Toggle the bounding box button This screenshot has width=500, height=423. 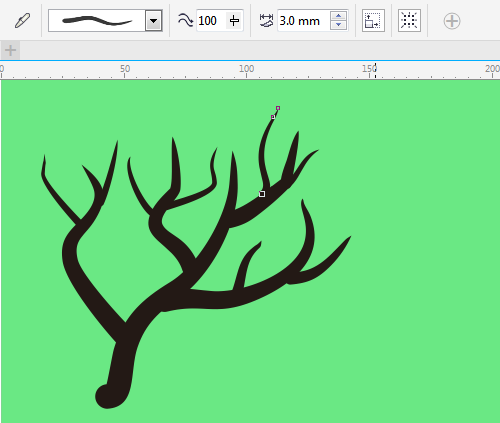tap(409, 21)
